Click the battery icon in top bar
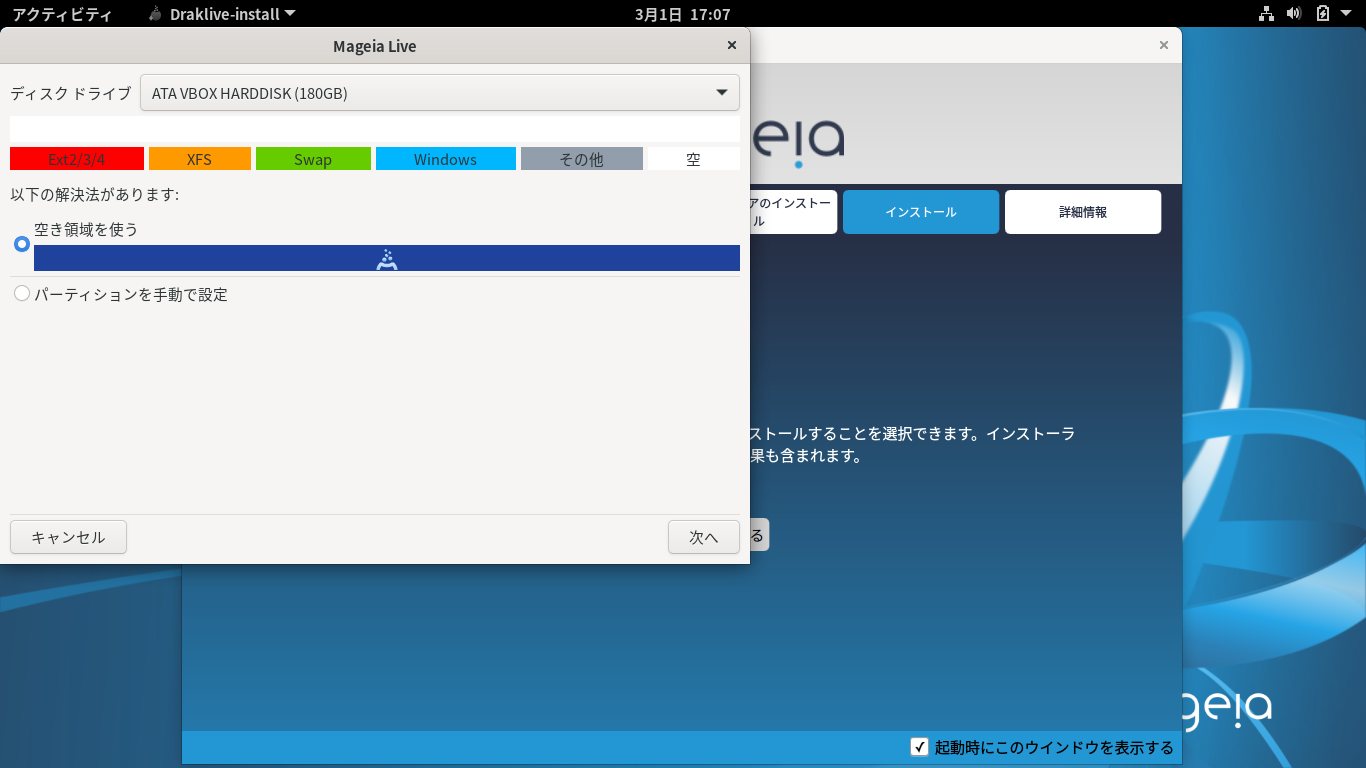Viewport: 1366px width, 768px height. (1323, 14)
